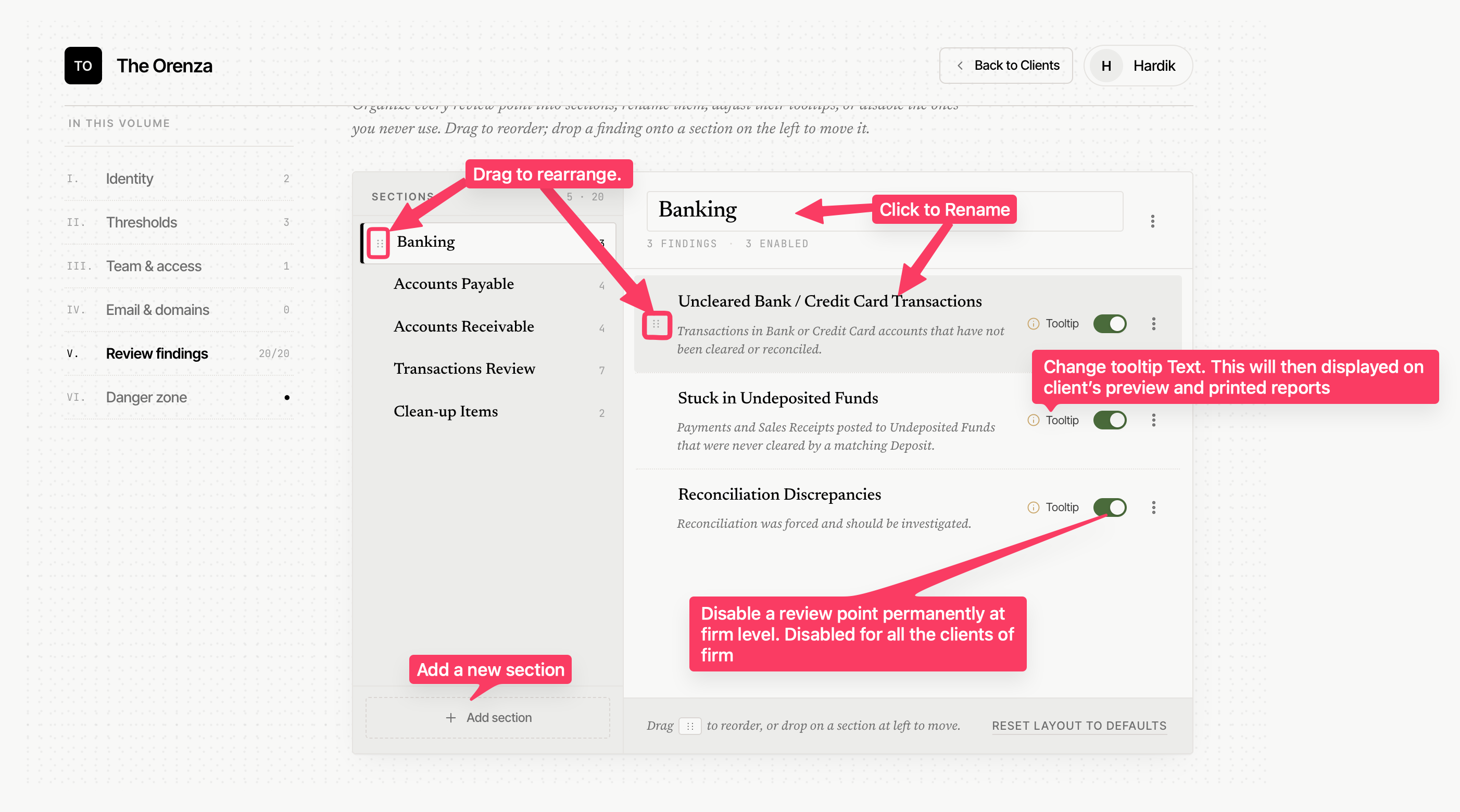
Task: Grab the Uncleared Bank finding drag handle
Action: (x=656, y=324)
